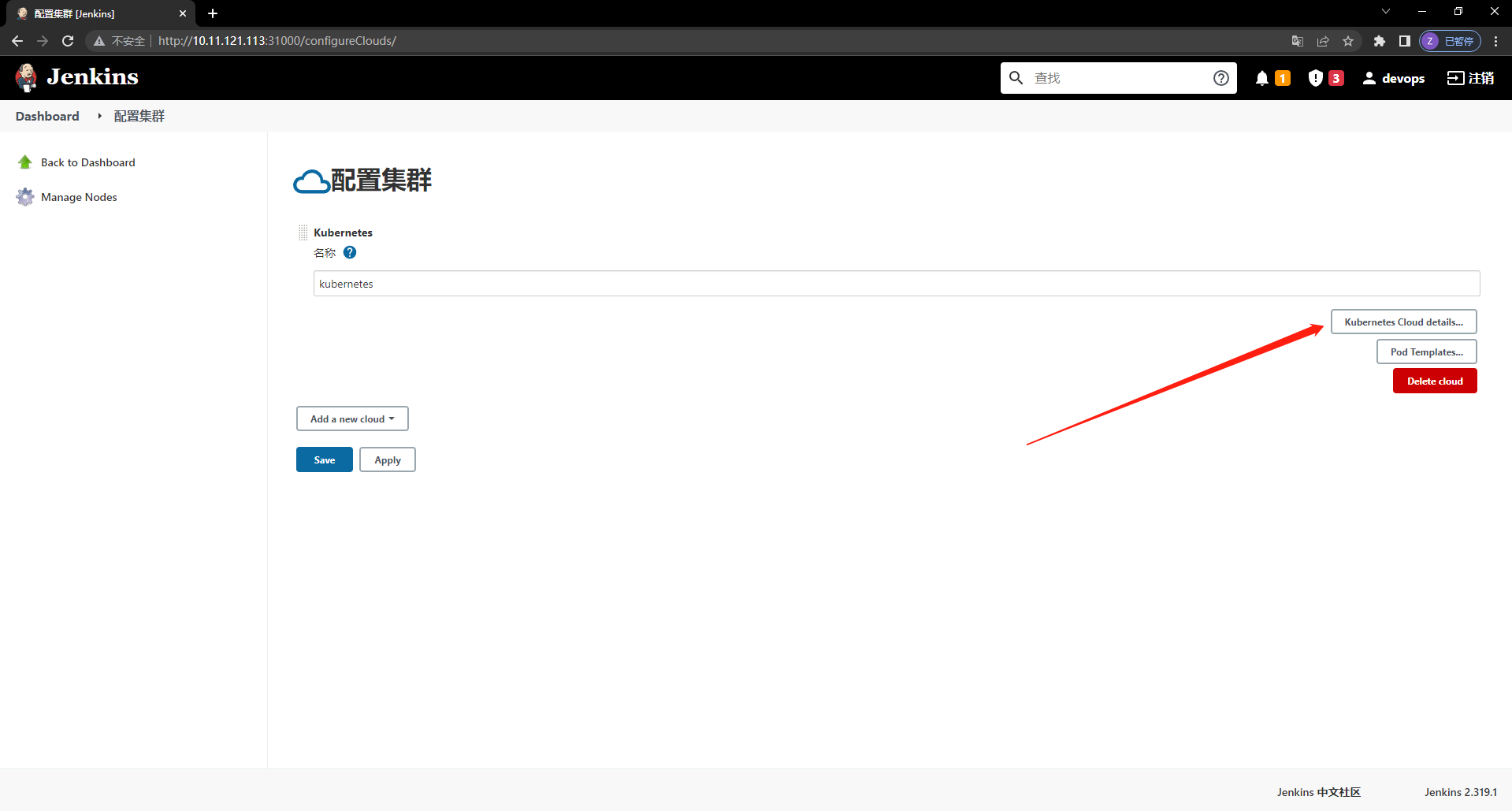Open the Chrome three-dot menu

1495,41
